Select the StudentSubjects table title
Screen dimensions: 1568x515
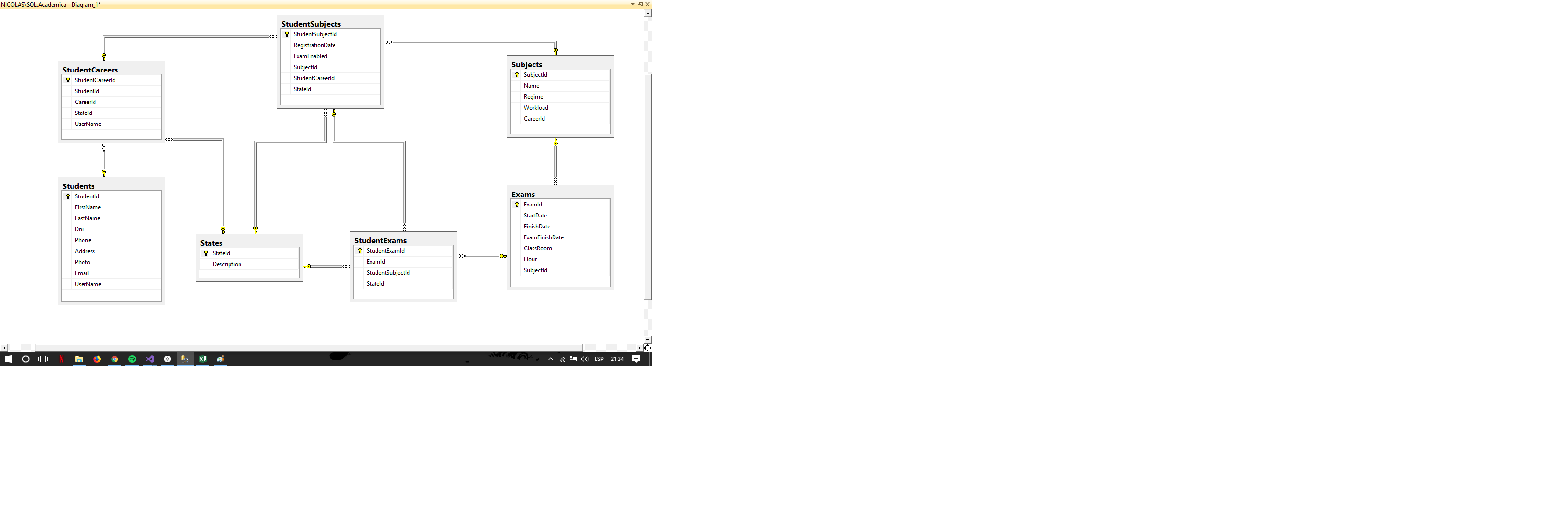[x=311, y=24]
